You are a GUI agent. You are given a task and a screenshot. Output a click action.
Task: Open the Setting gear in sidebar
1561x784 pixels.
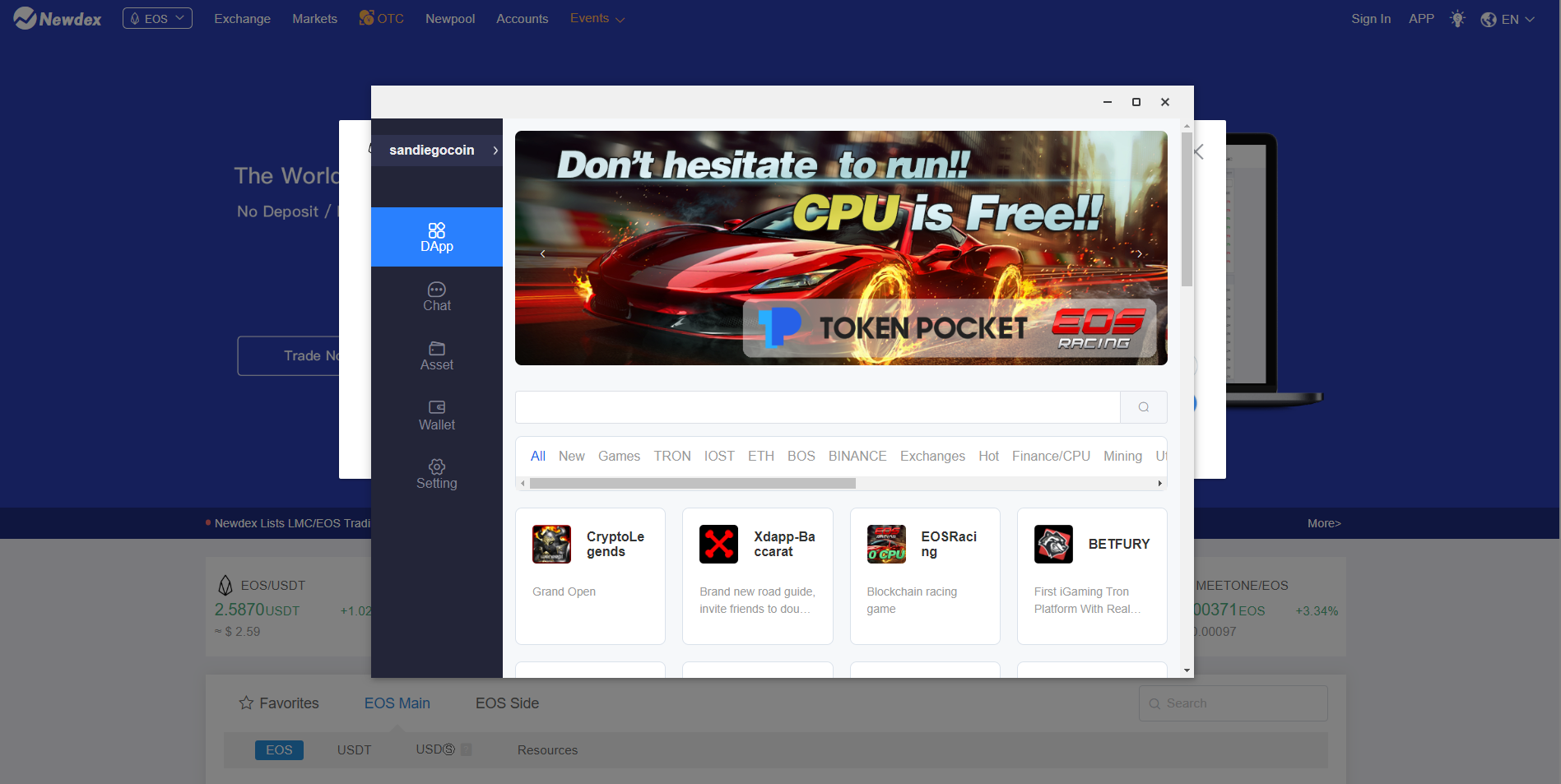click(x=436, y=466)
